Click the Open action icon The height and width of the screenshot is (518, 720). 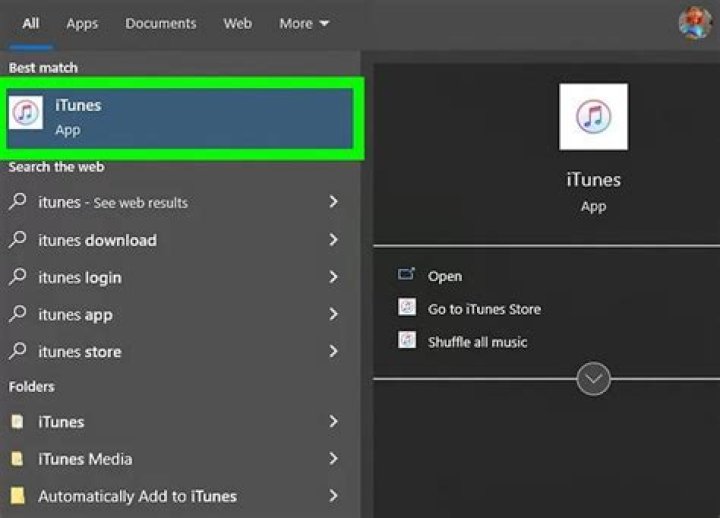(x=406, y=274)
